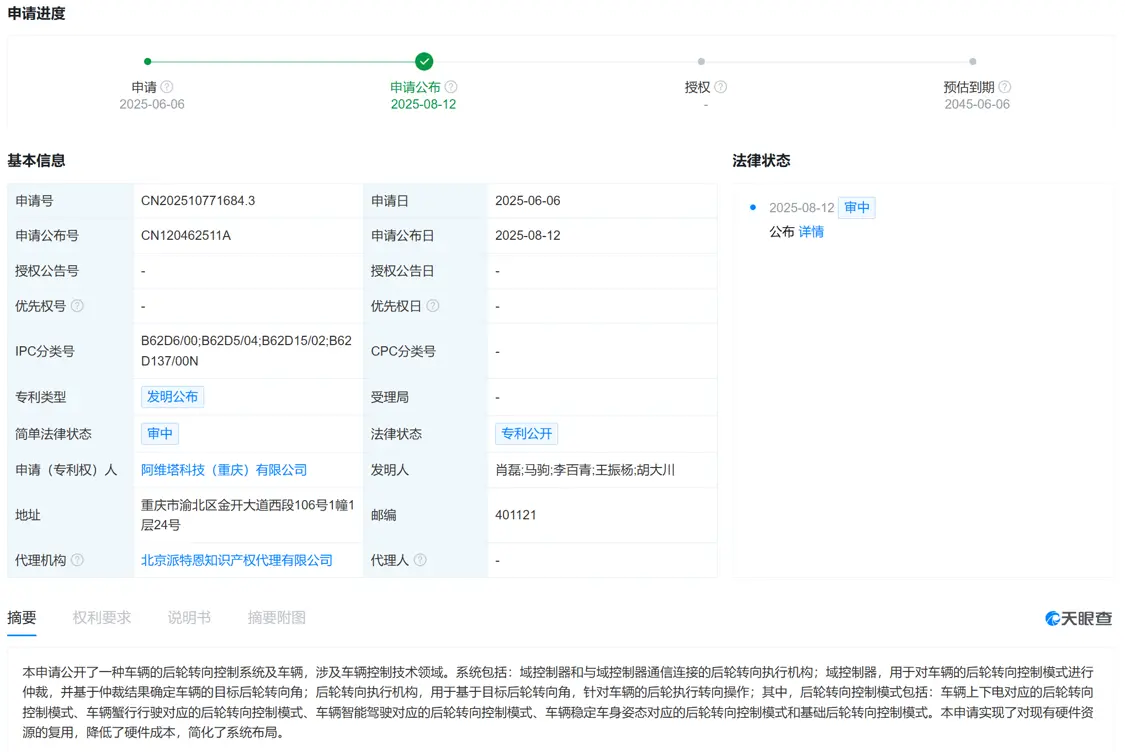Open the 北京派特恩知识产权代理有限公司 link
Image resolution: width=1125 pixels, height=752 pixels.
tap(236, 560)
